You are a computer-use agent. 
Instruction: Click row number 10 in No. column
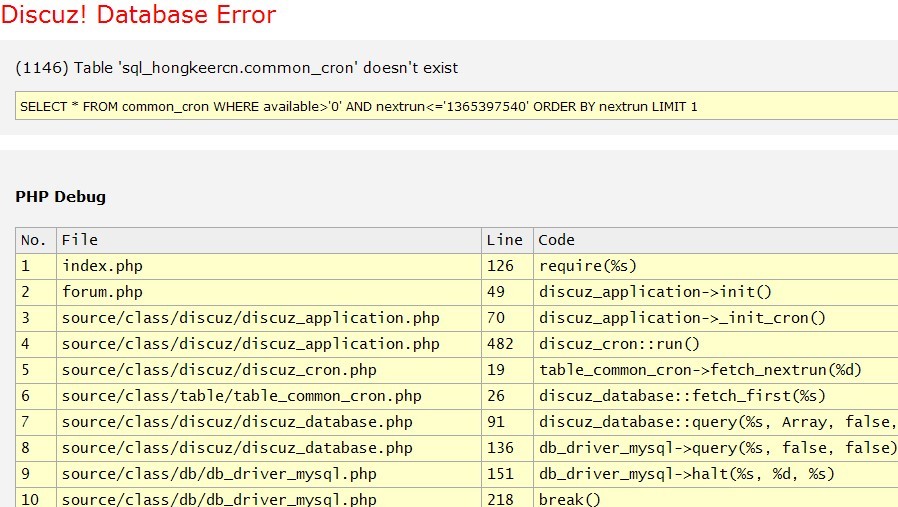pos(30,500)
